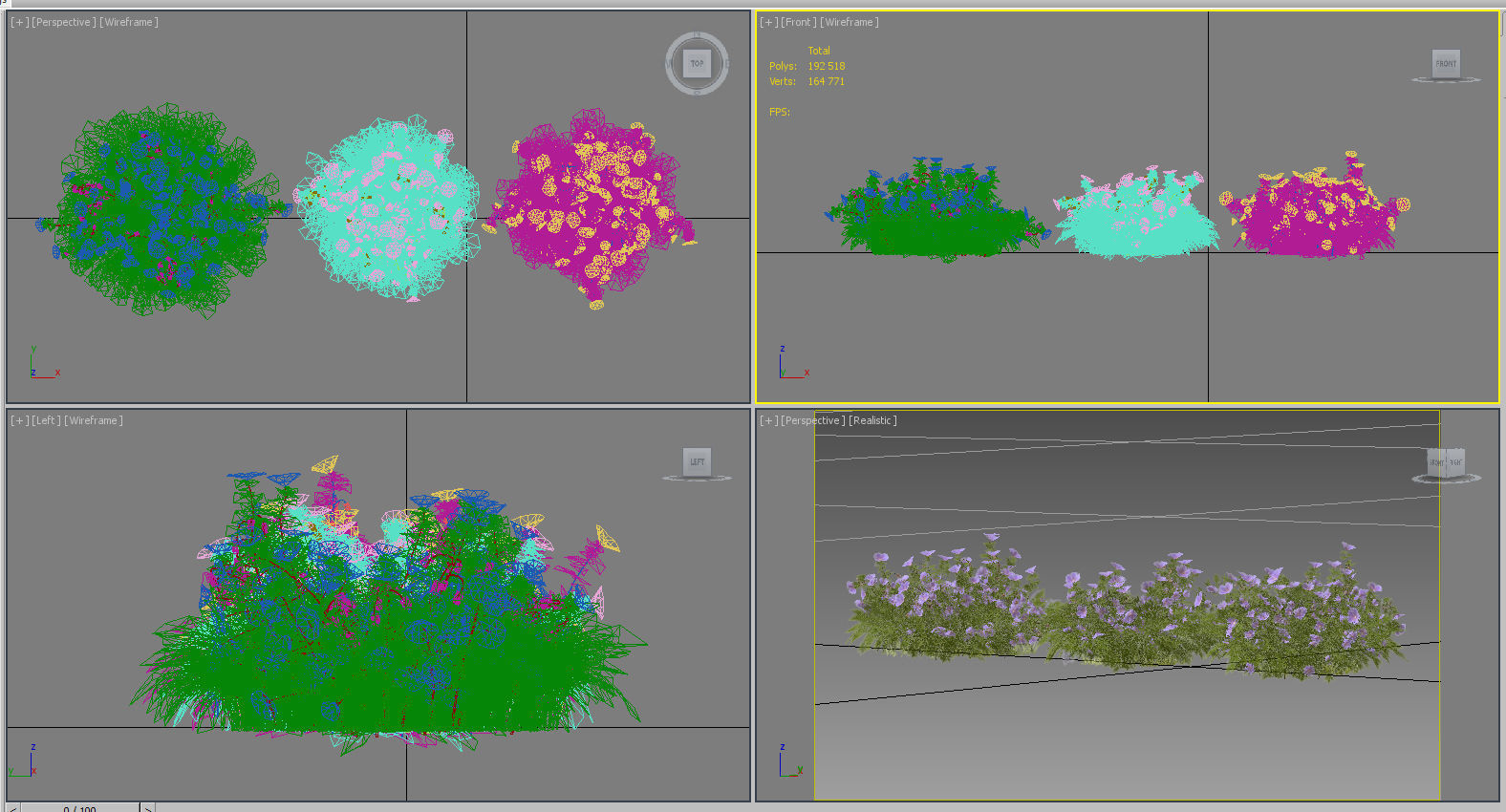Click the S compass point on the ViewCube ring

697,92
